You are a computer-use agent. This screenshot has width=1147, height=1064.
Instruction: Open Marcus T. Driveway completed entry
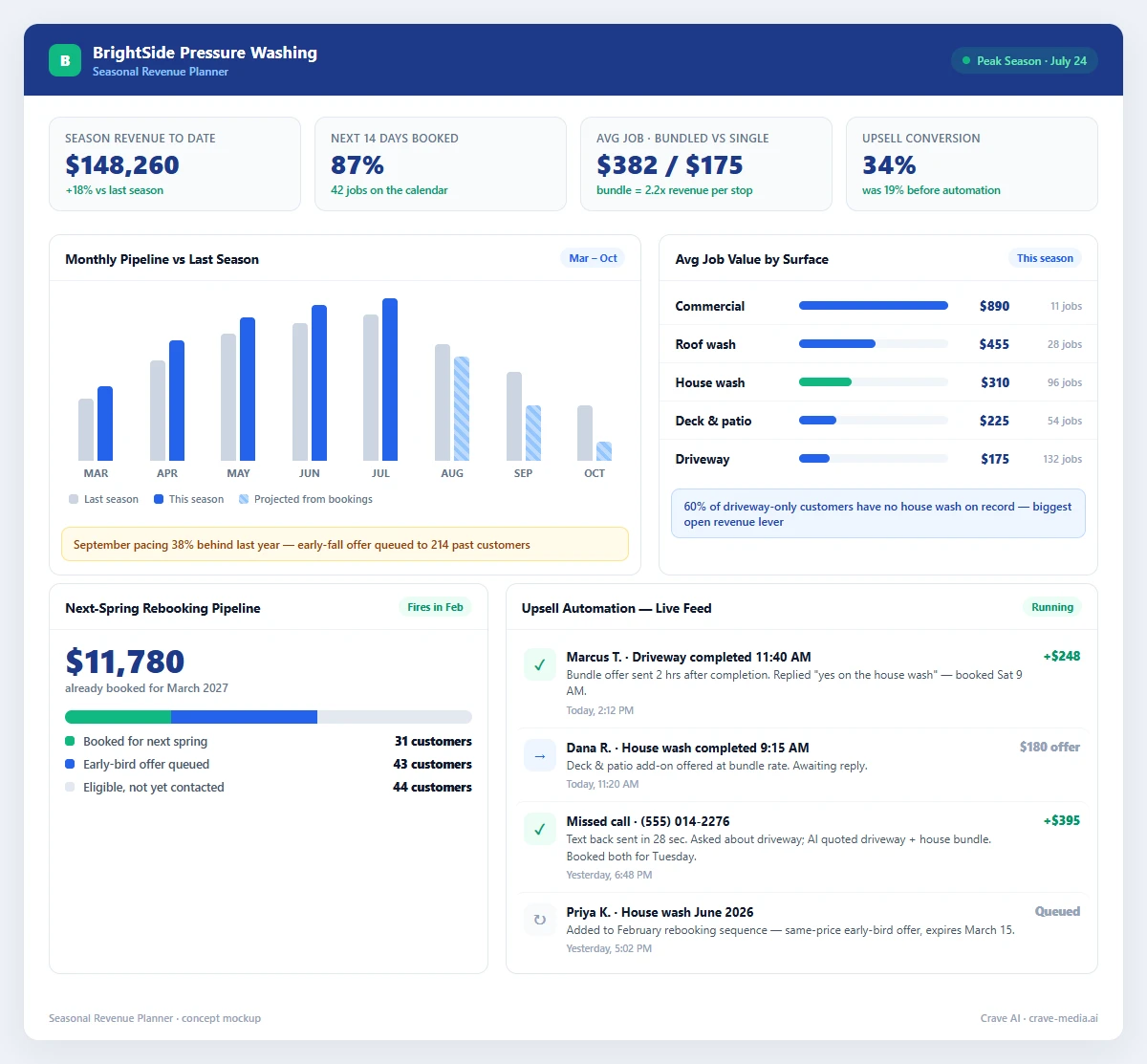point(802,683)
